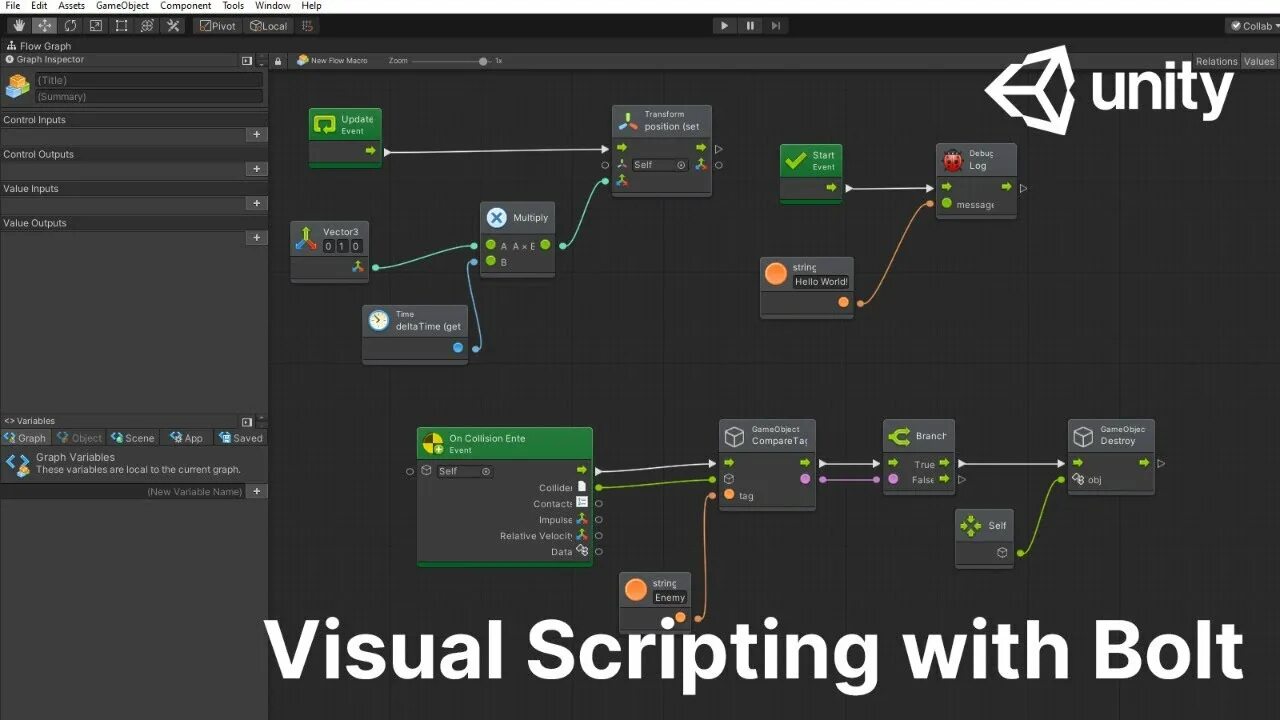Click the Multiply node X icon
Screen dimensions: 1280x720
point(497,218)
